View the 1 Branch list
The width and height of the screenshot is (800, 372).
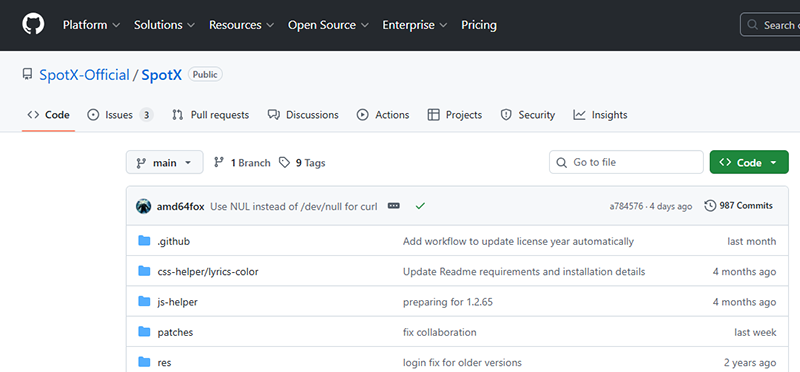[x=242, y=163]
